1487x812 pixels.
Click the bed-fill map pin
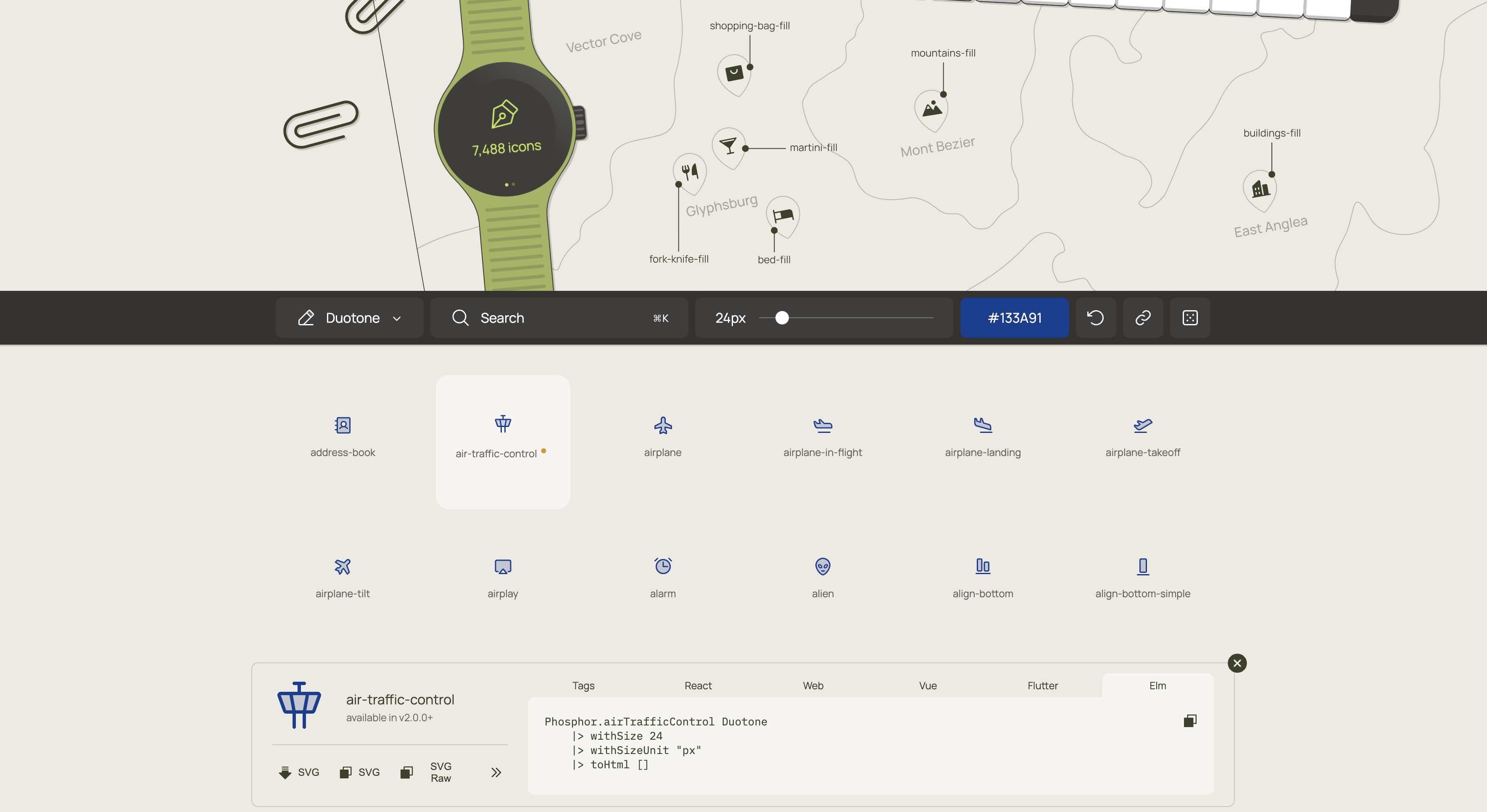pos(783,216)
